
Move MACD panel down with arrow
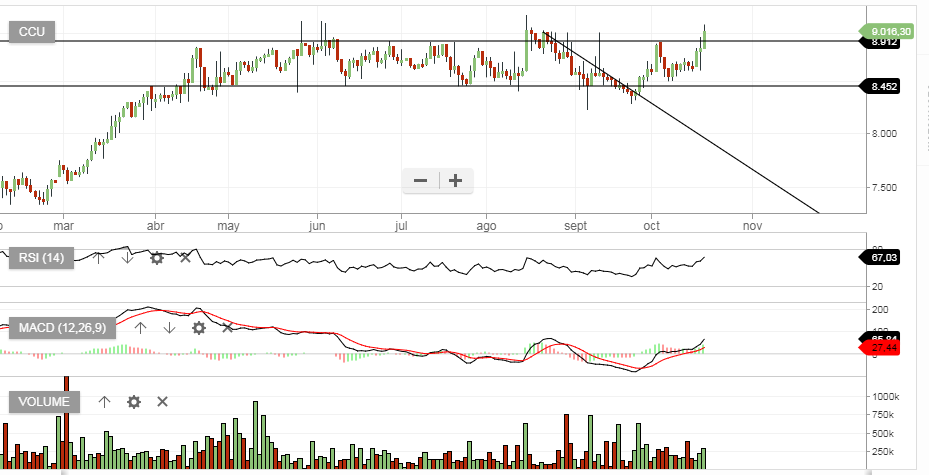tap(169, 328)
